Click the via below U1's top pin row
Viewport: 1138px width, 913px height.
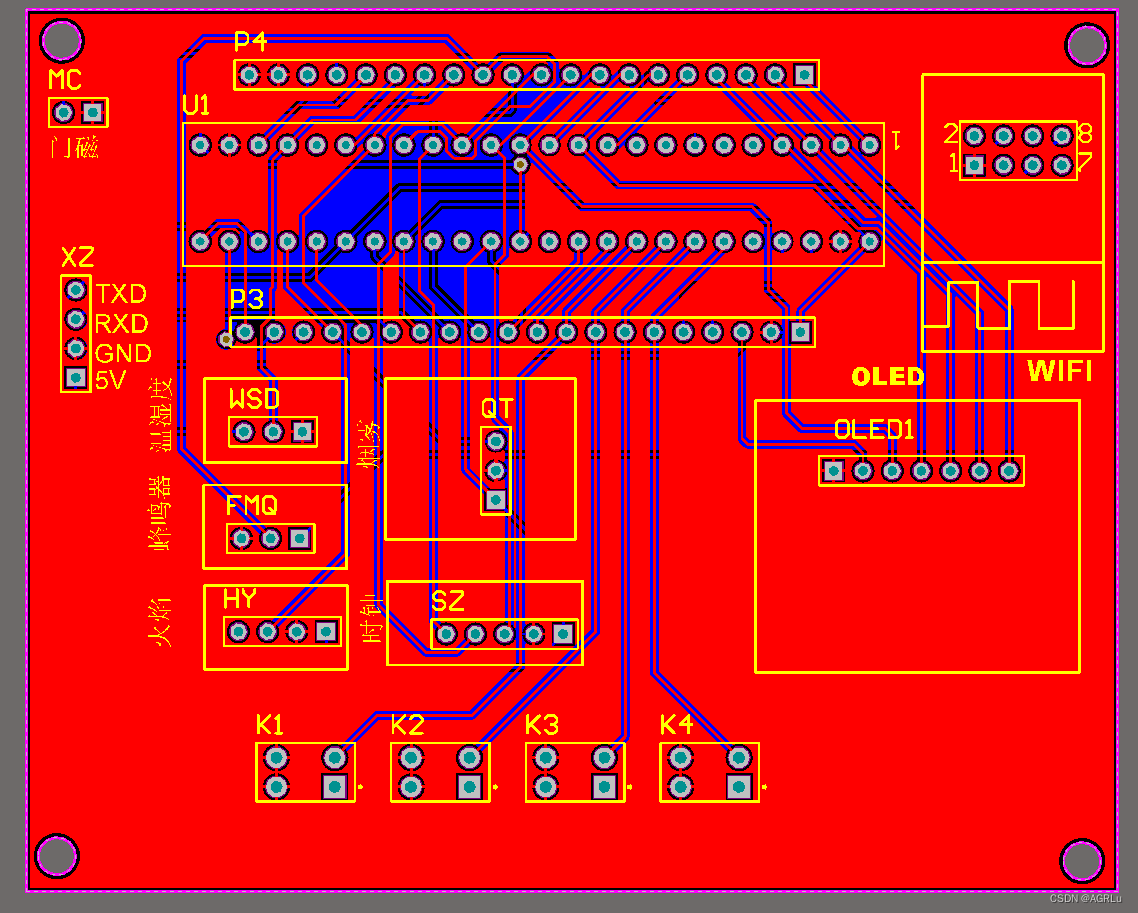[x=520, y=165]
